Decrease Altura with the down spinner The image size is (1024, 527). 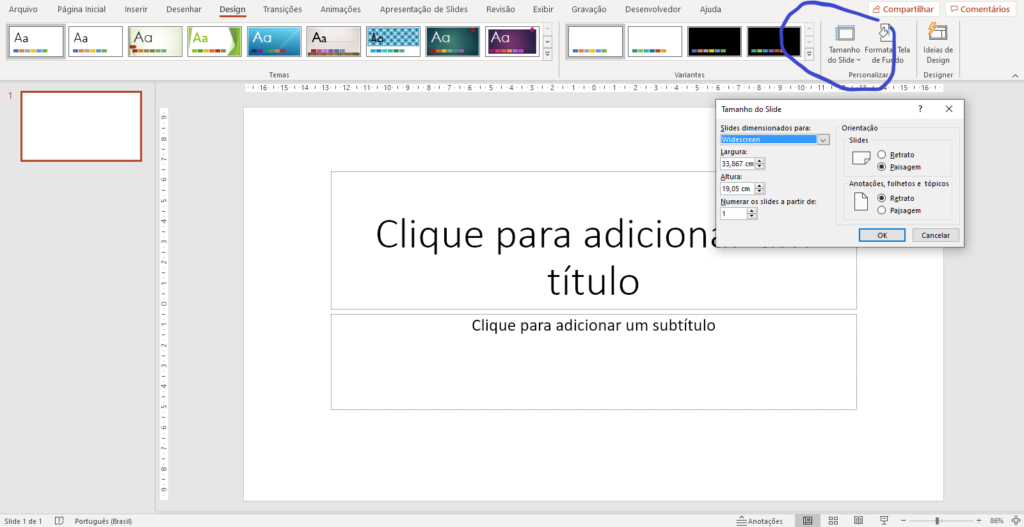coord(760,191)
